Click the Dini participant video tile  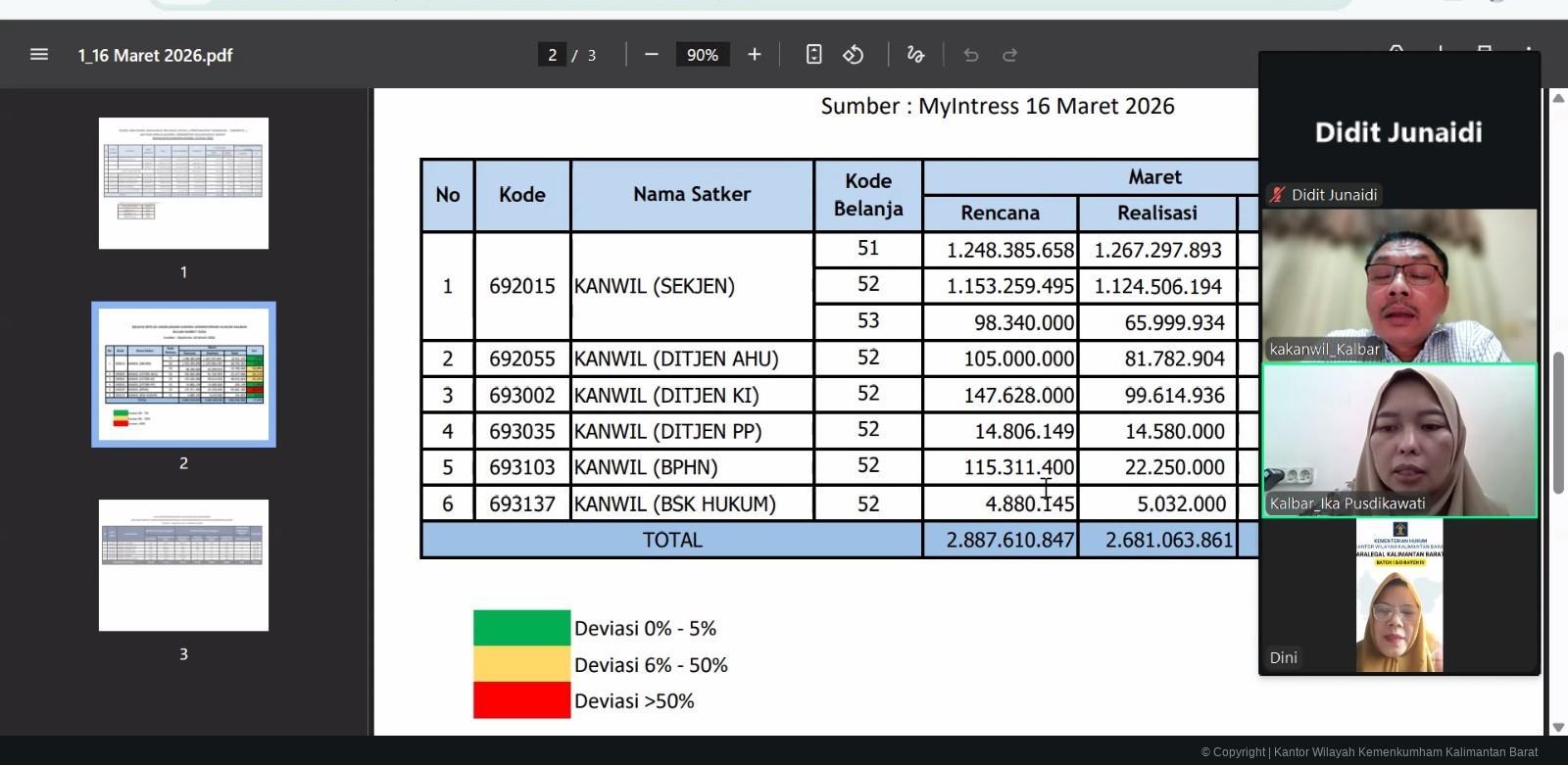pos(1398,596)
